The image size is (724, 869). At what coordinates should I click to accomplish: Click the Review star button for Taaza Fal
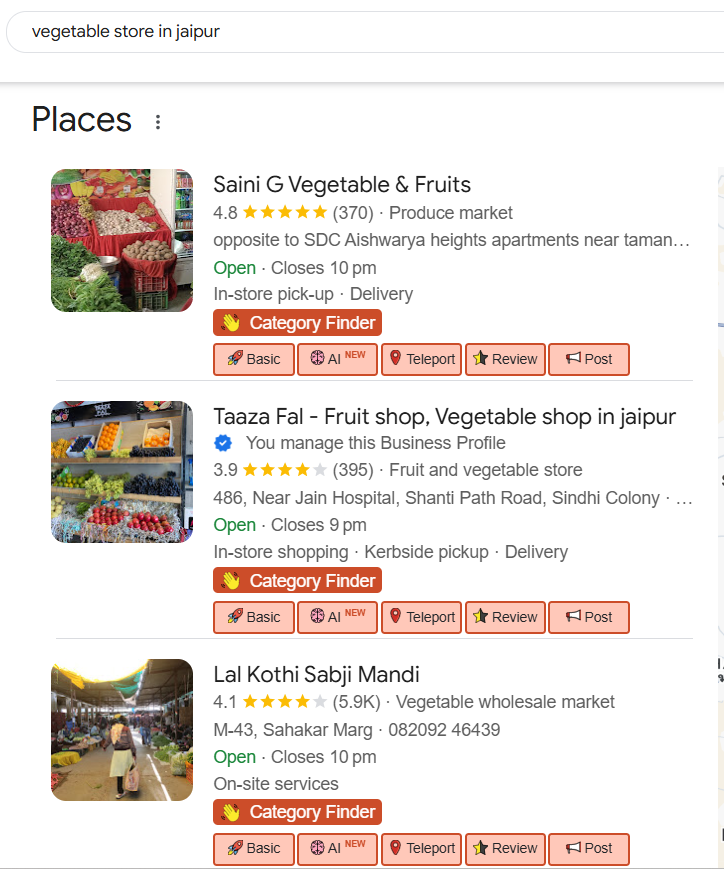(505, 617)
